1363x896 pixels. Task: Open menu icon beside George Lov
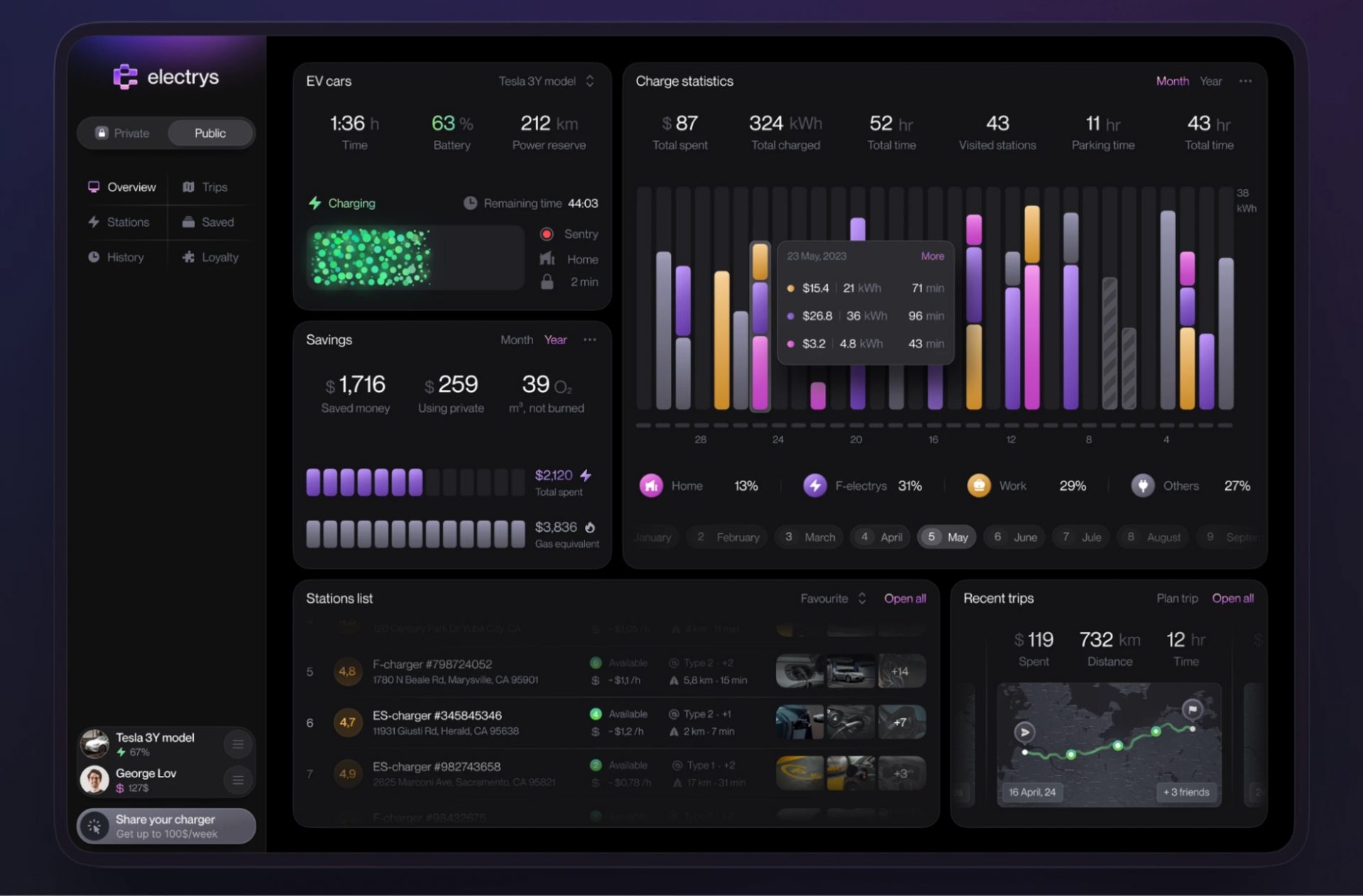click(x=238, y=780)
